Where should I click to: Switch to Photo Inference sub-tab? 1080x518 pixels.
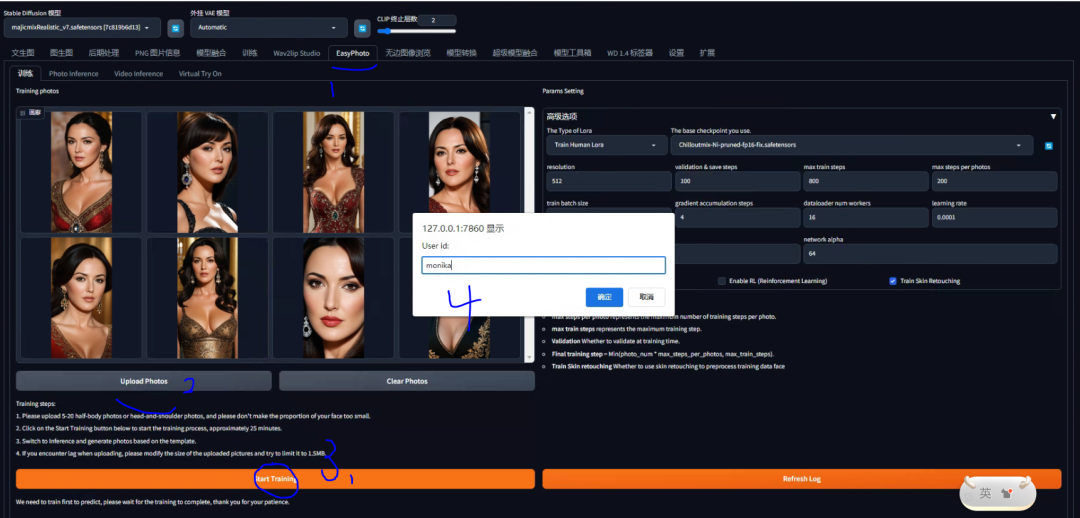click(x=74, y=74)
